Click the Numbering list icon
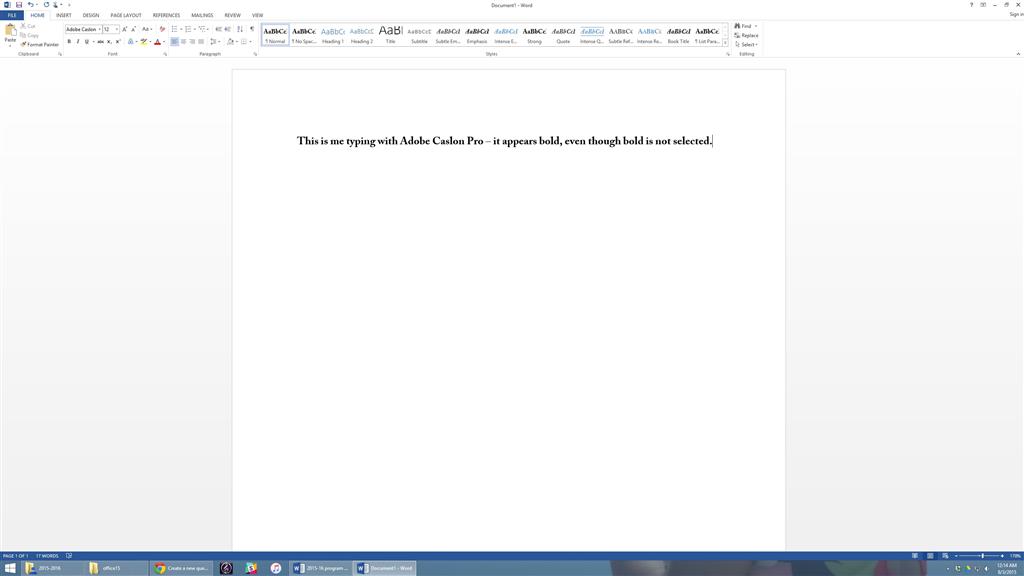This screenshot has width=1024, height=576. point(187,29)
